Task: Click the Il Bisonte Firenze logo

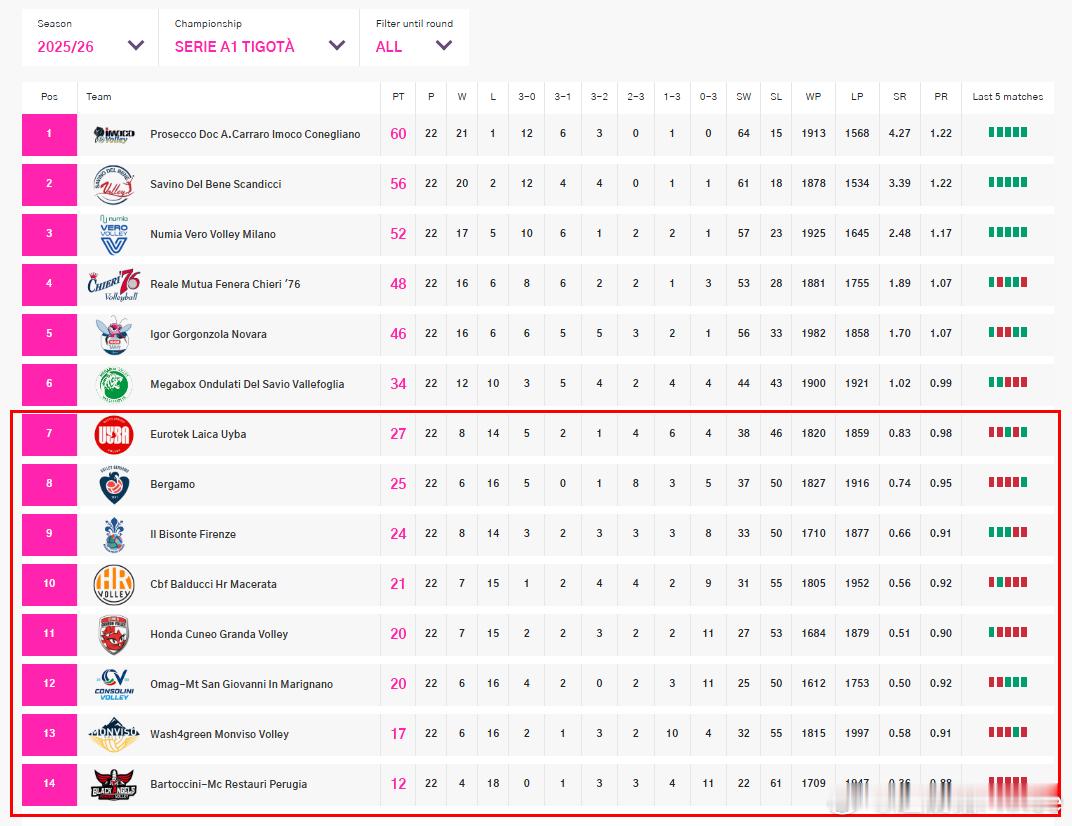Action: pyautogui.click(x=113, y=534)
